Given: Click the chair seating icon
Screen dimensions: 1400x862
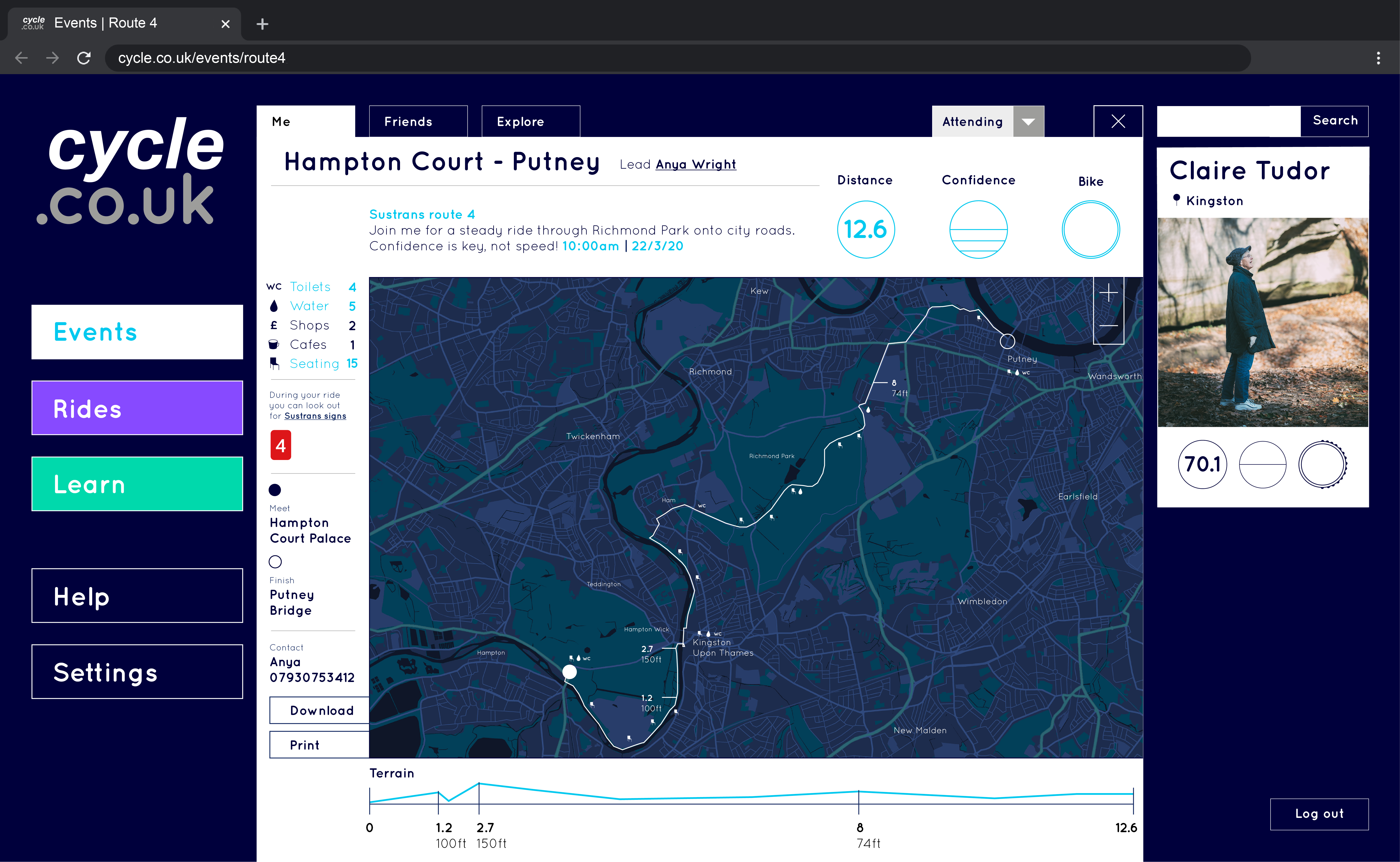Looking at the screenshot, I should pos(275,364).
